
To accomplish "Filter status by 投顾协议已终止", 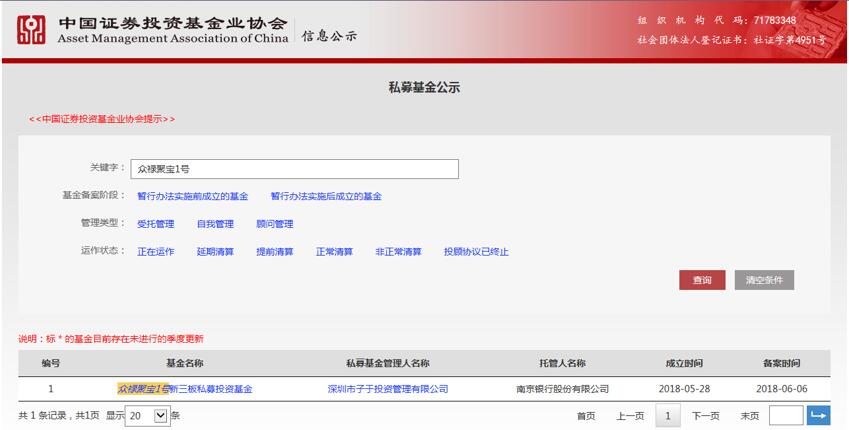I will [476, 252].
